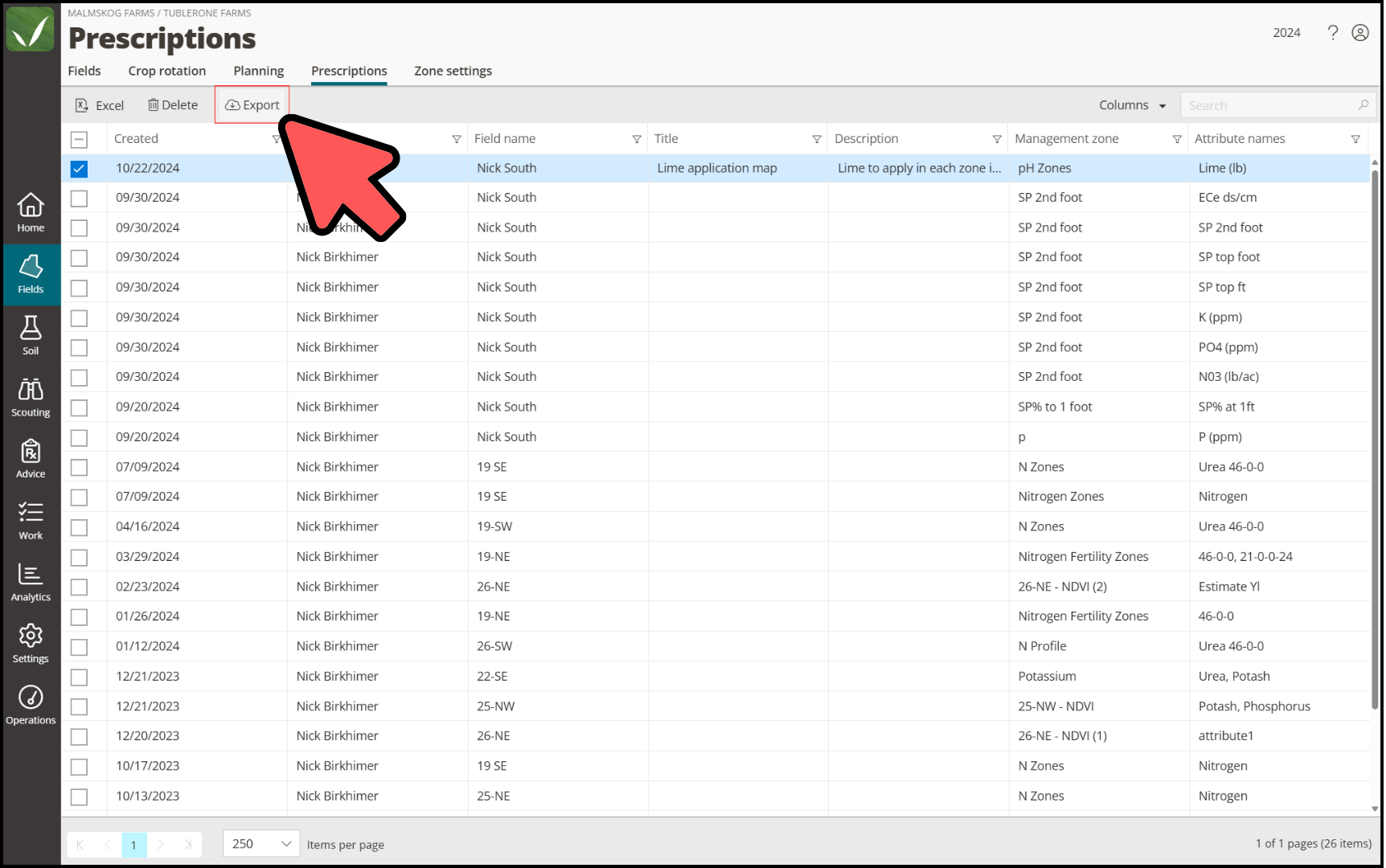Click the '10/13/2023' created date cell
This screenshot has height=868, width=1386.
[148, 796]
